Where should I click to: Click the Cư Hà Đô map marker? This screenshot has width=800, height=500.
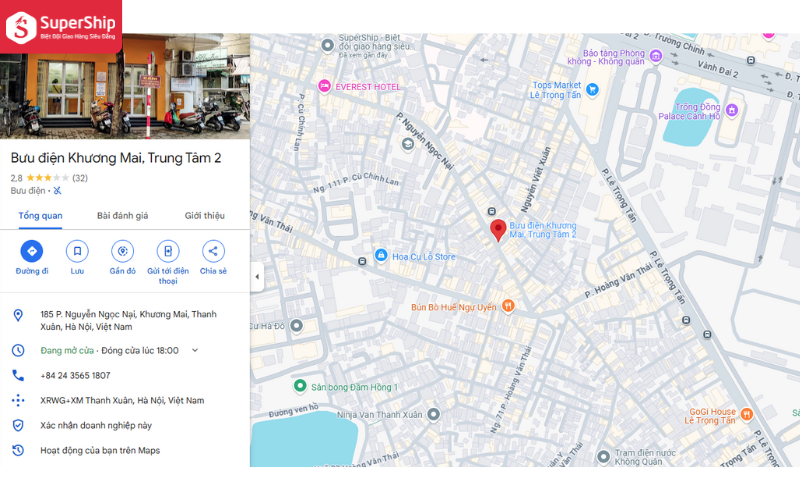(x=296, y=326)
